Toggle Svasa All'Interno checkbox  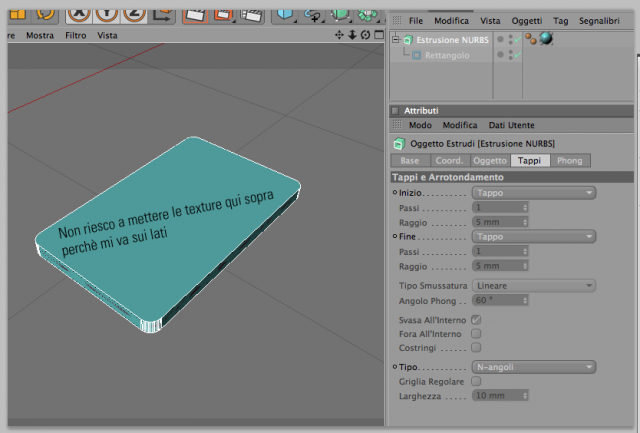click(x=476, y=320)
